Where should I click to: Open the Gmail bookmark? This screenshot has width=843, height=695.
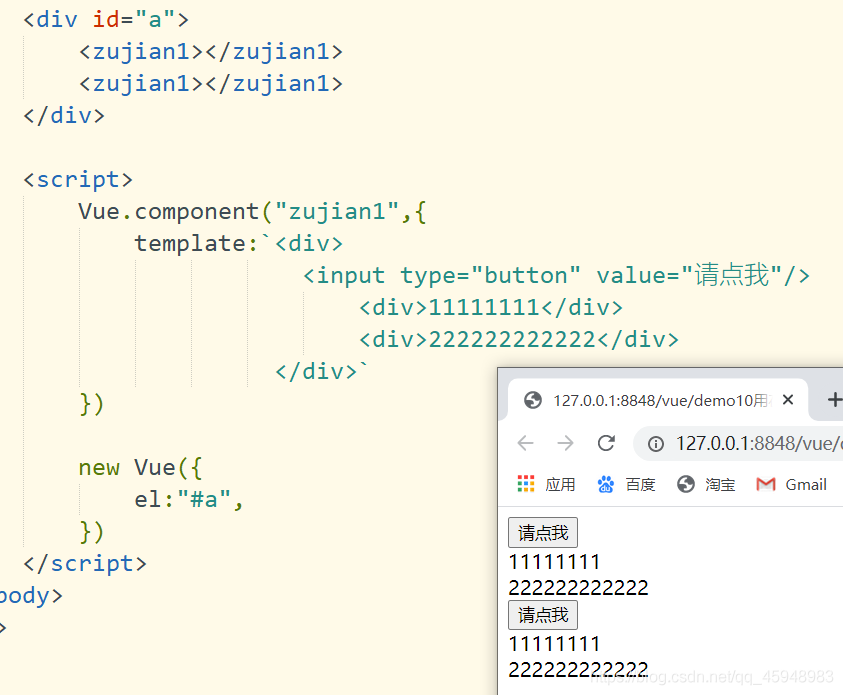click(791, 484)
